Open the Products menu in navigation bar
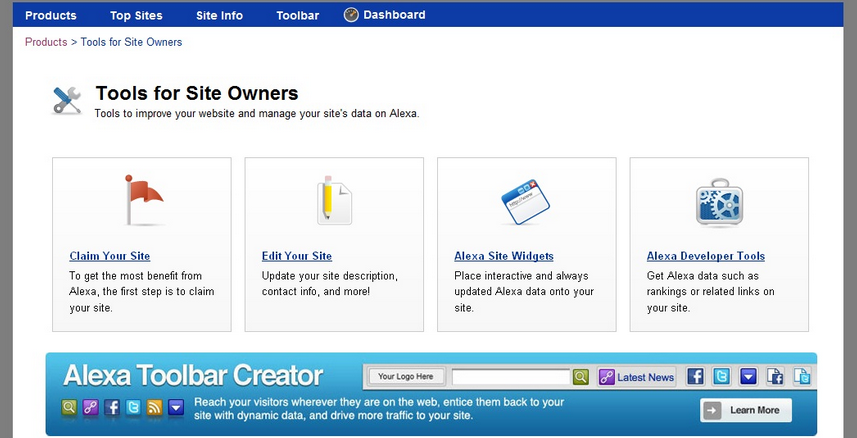 [51, 15]
